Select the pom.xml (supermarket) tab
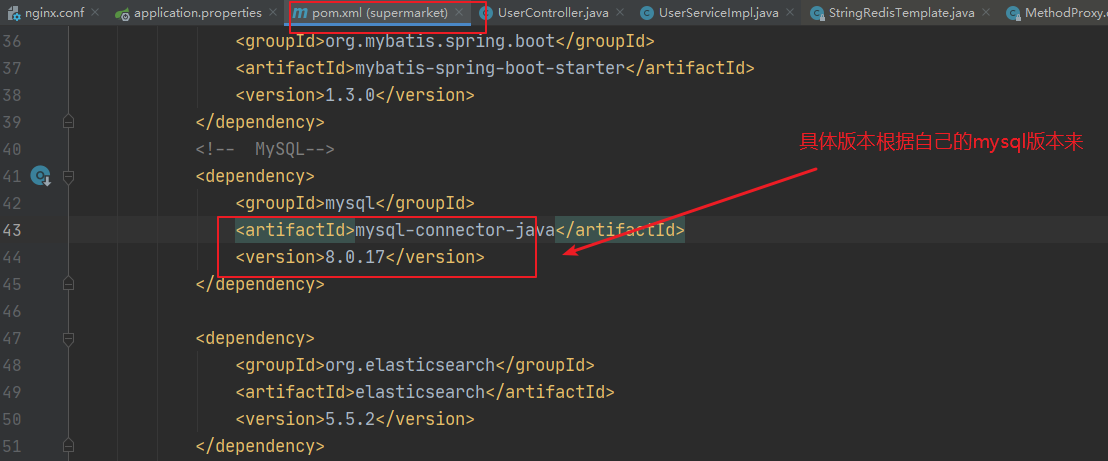 click(379, 13)
